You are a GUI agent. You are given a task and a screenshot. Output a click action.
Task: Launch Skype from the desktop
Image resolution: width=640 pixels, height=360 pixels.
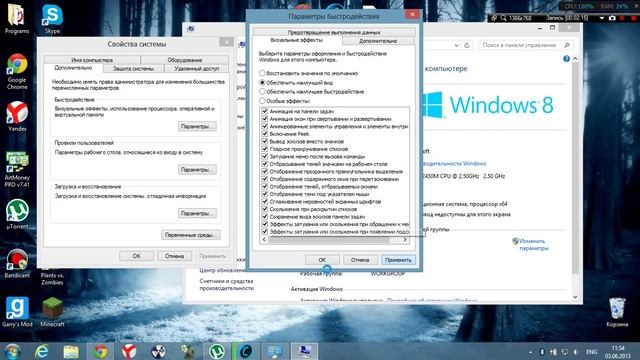coord(52,18)
